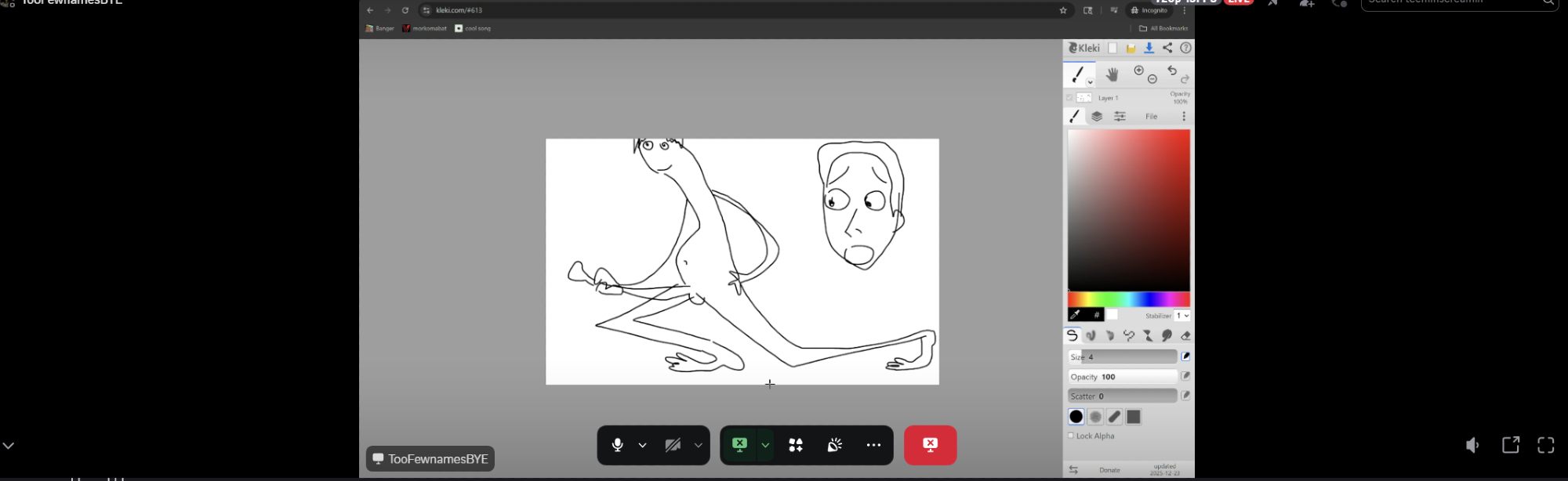This screenshot has width=1568, height=481.
Task: Enable the Lock Alpha checkbox
Action: click(1071, 436)
